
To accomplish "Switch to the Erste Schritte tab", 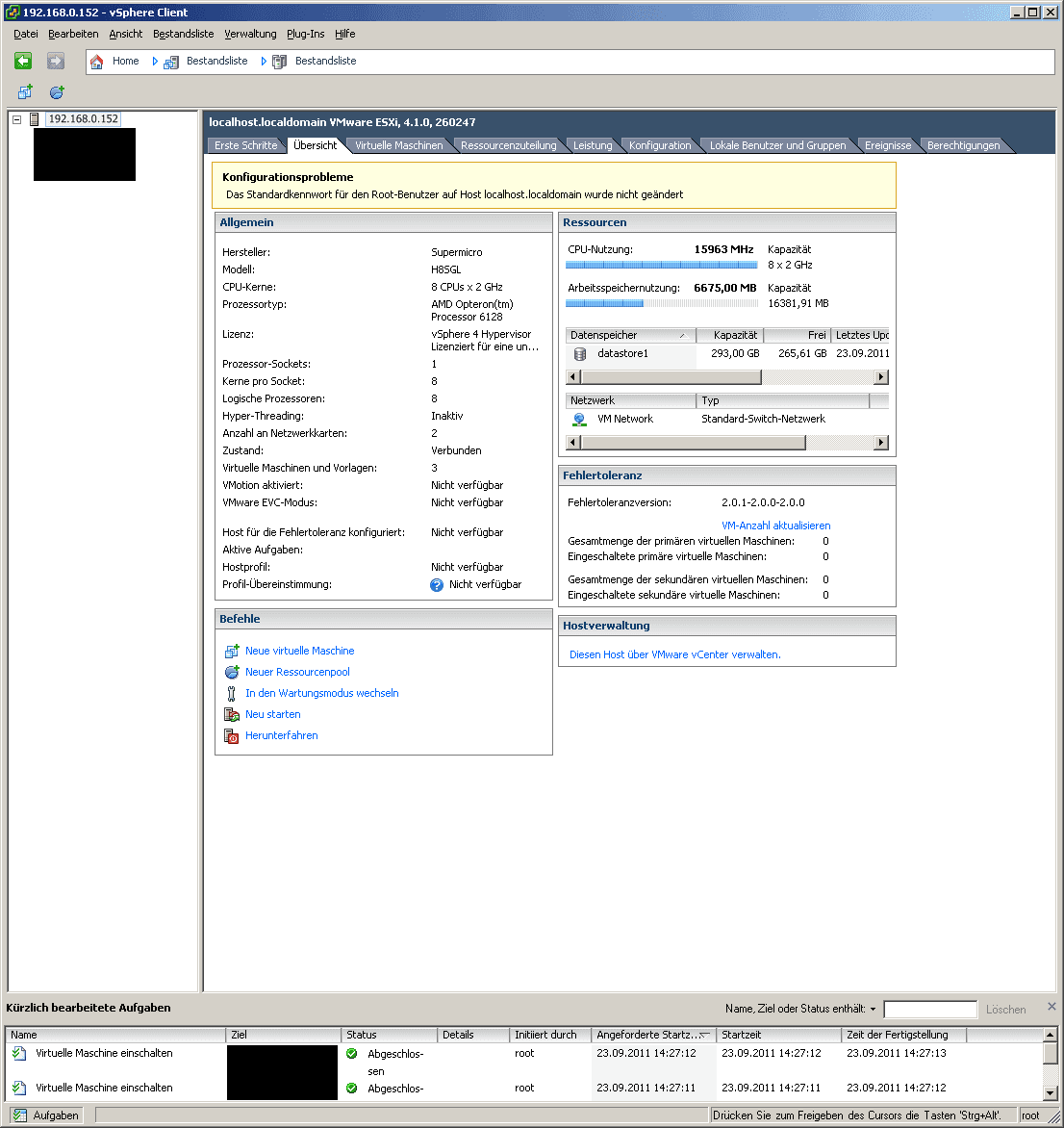I will (x=246, y=145).
